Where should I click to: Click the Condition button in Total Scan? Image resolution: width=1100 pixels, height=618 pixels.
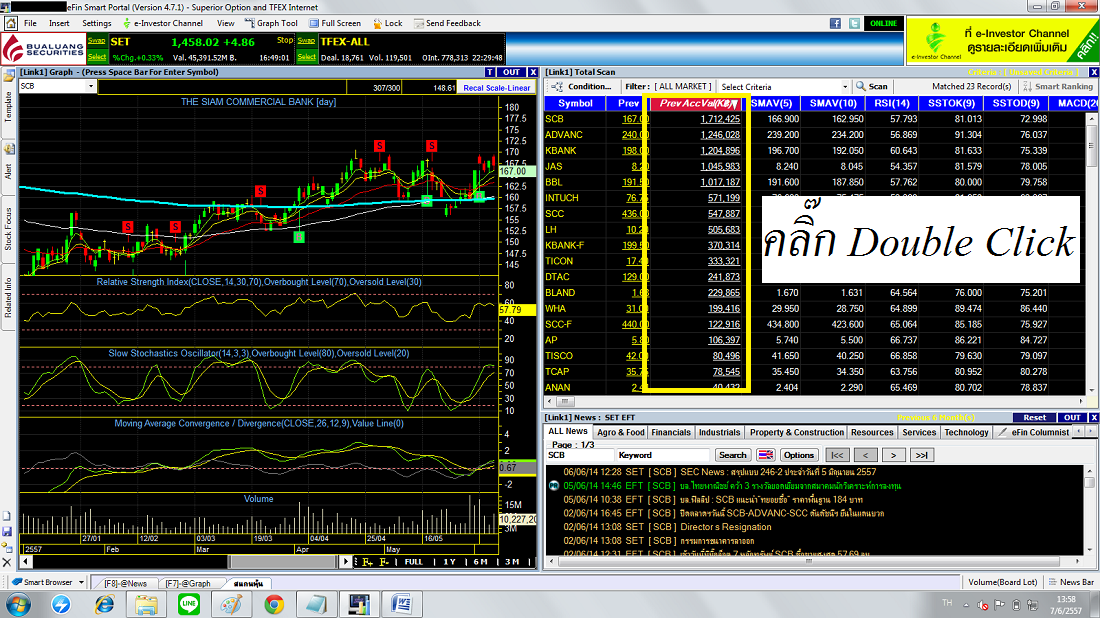(x=582, y=86)
